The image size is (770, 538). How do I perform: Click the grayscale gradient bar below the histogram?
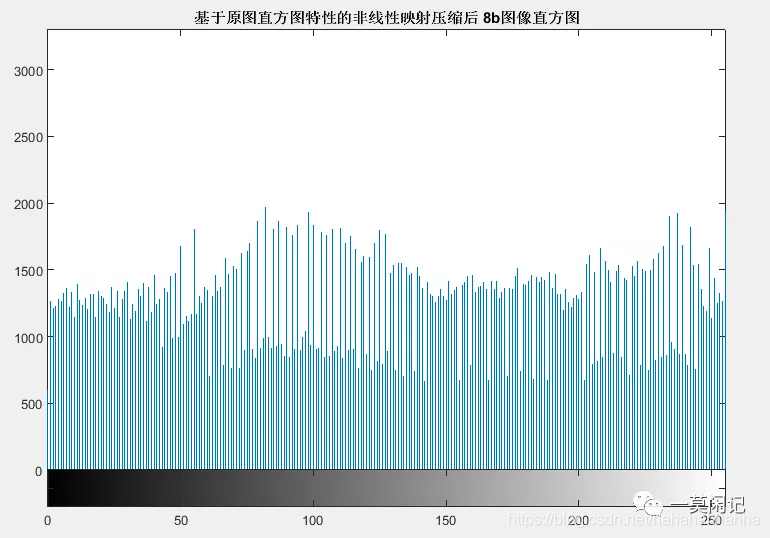pyautogui.click(x=386, y=488)
